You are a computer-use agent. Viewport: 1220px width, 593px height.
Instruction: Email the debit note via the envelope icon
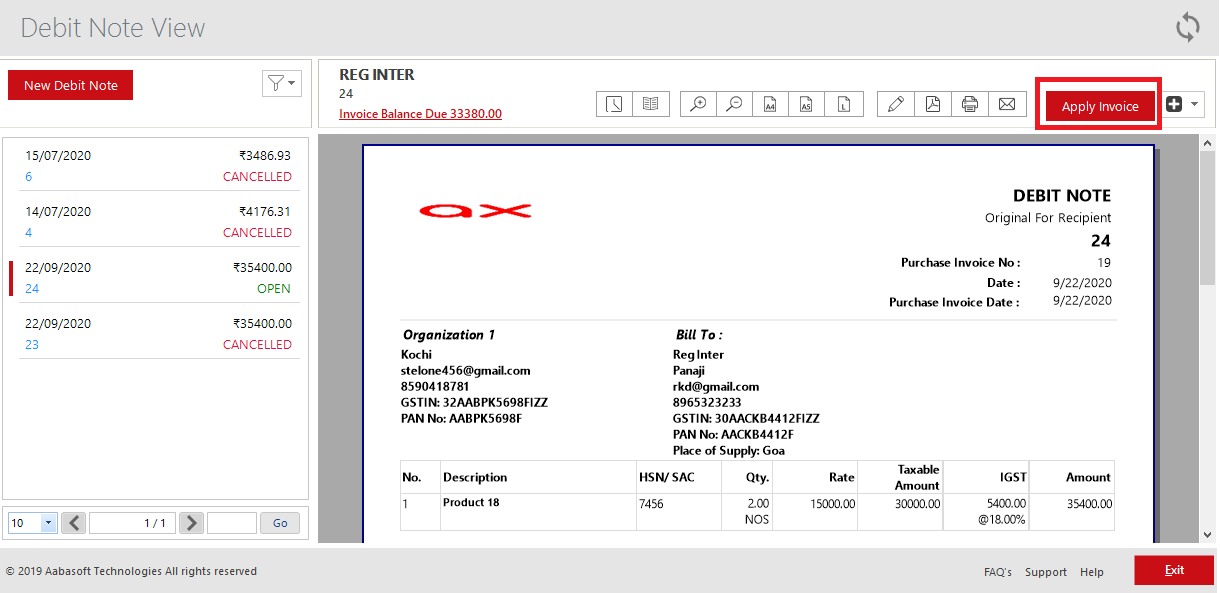1005,103
